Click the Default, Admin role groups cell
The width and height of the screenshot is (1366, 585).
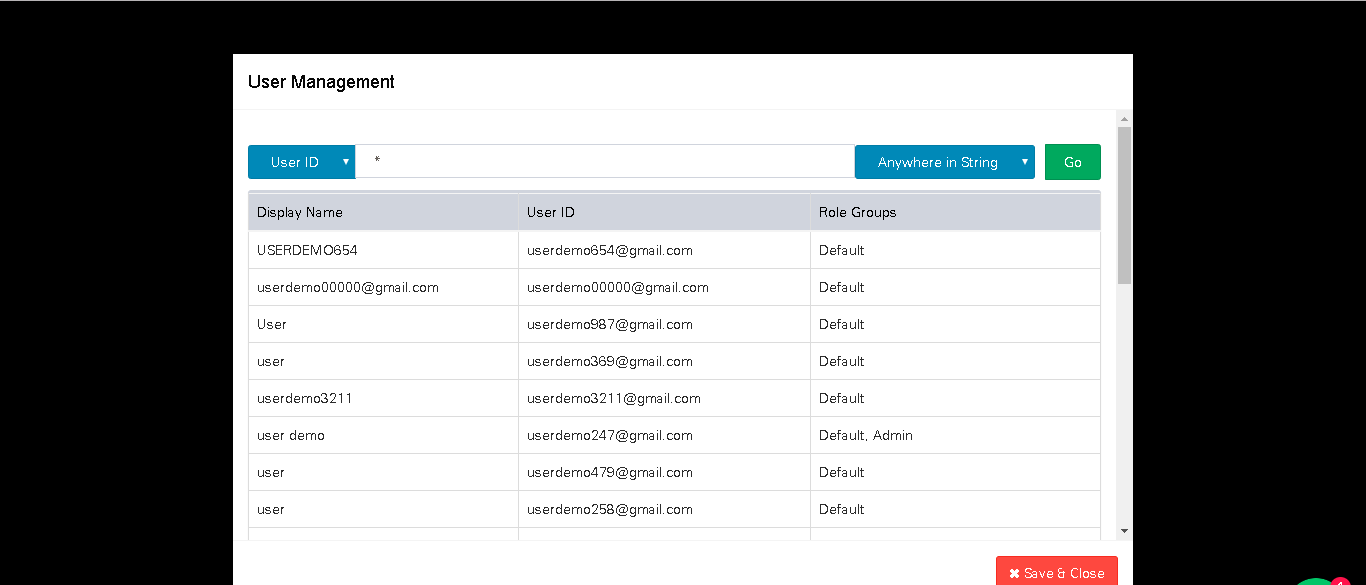pos(956,435)
